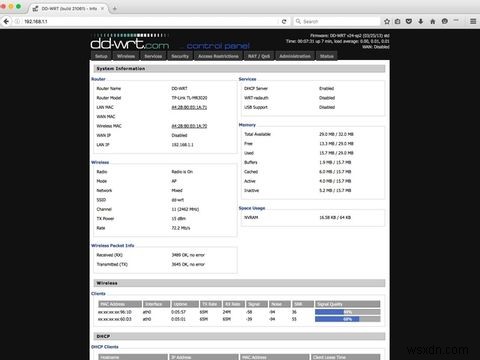Go to the home page via house icon
This screenshot has height=360, width=480.
click(x=433, y=21)
